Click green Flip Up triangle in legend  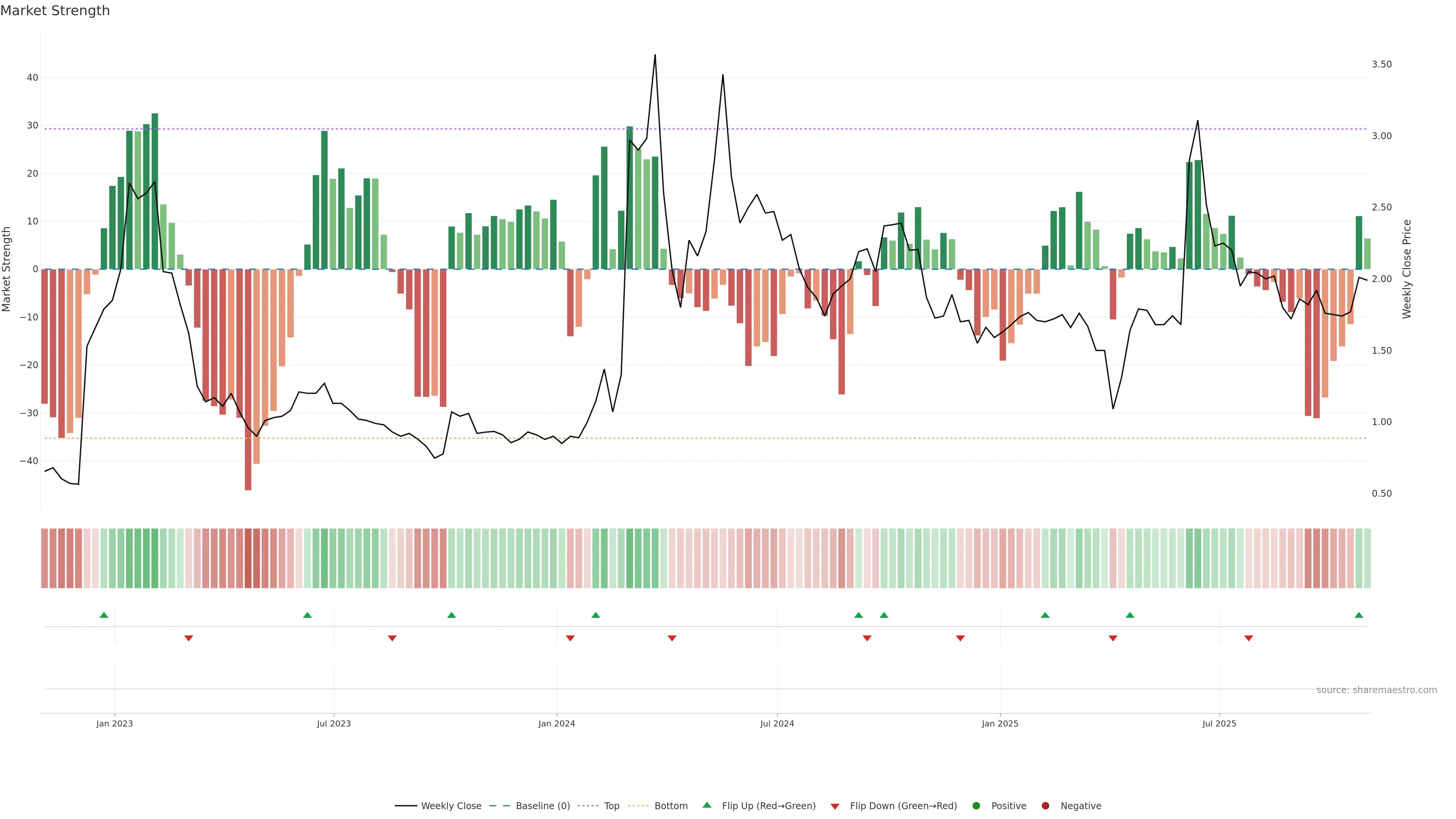706,805
